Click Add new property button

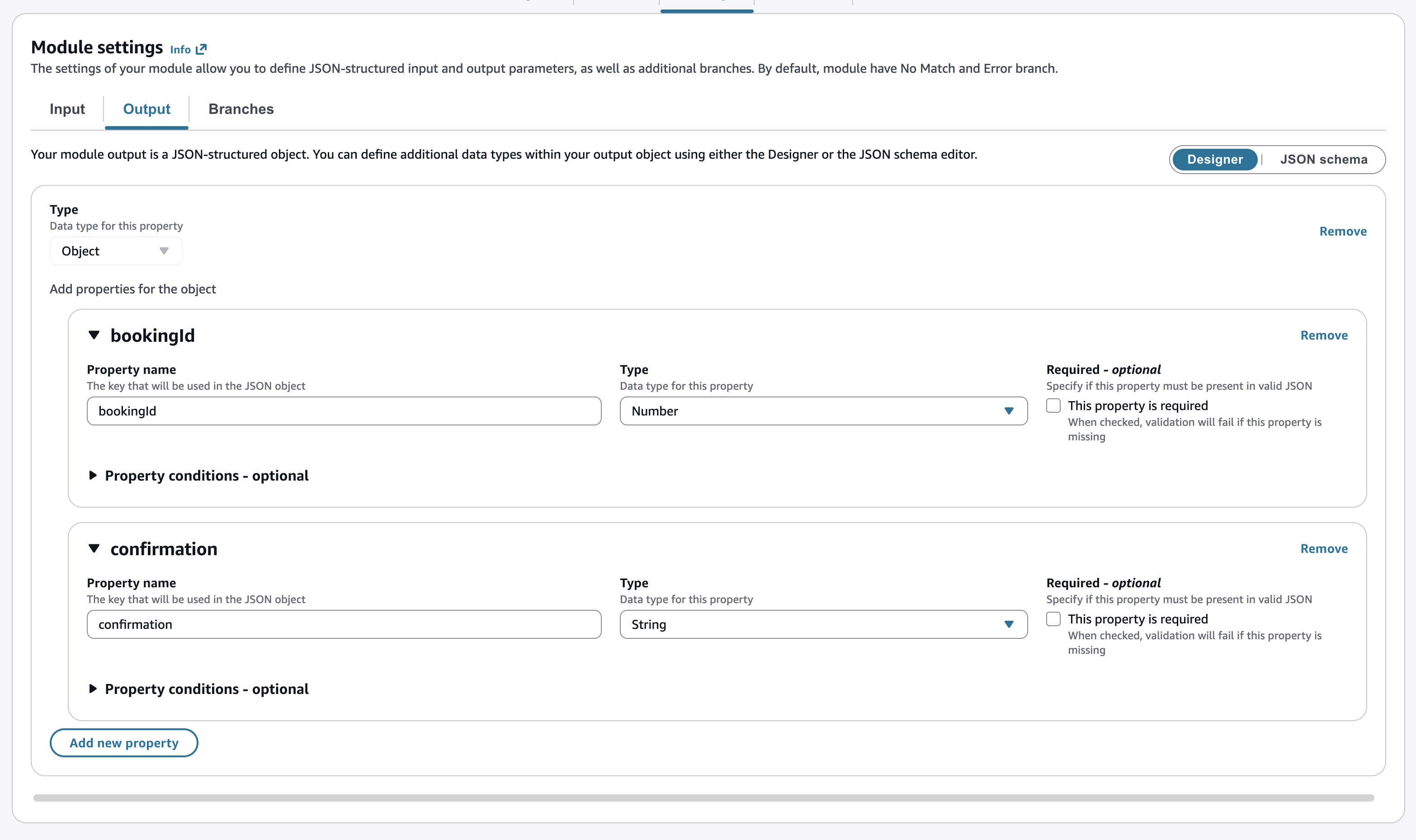pyautogui.click(x=124, y=743)
